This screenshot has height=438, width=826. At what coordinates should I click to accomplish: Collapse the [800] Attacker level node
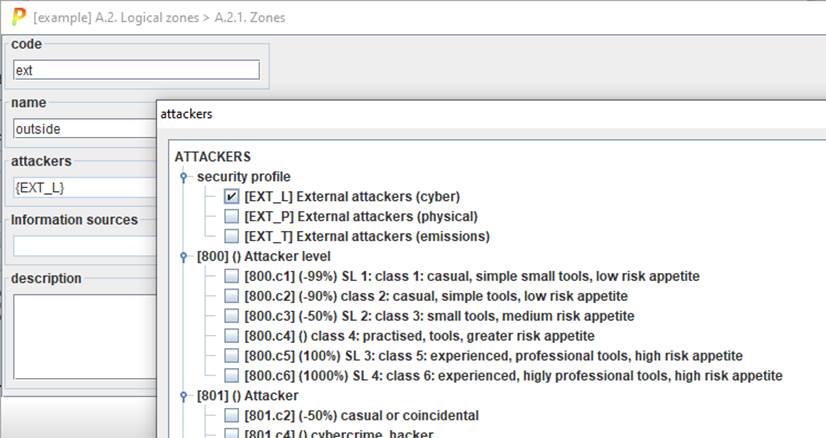[x=184, y=257]
